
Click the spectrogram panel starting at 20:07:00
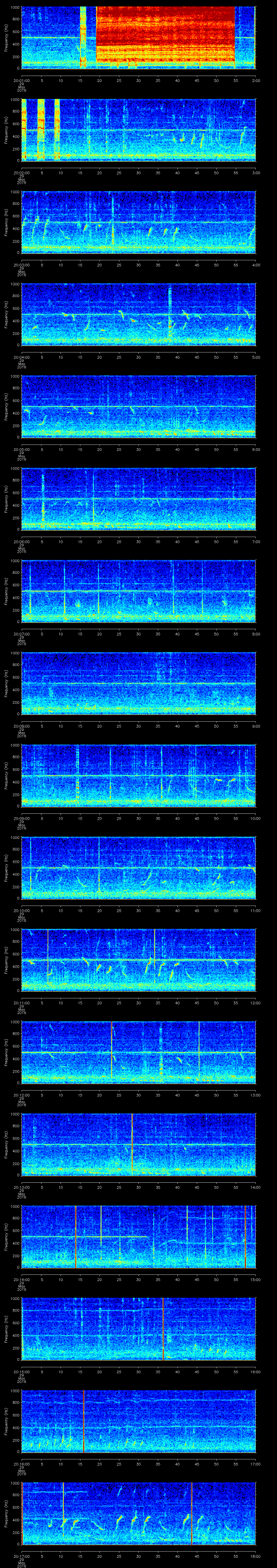coord(138,592)
